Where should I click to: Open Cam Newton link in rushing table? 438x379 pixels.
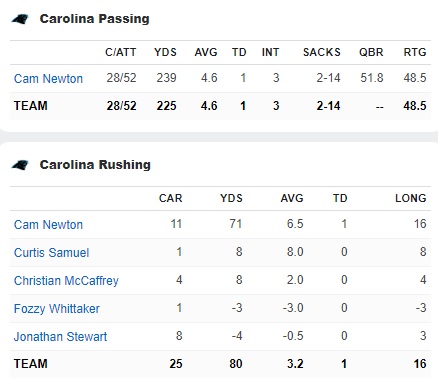point(48,225)
